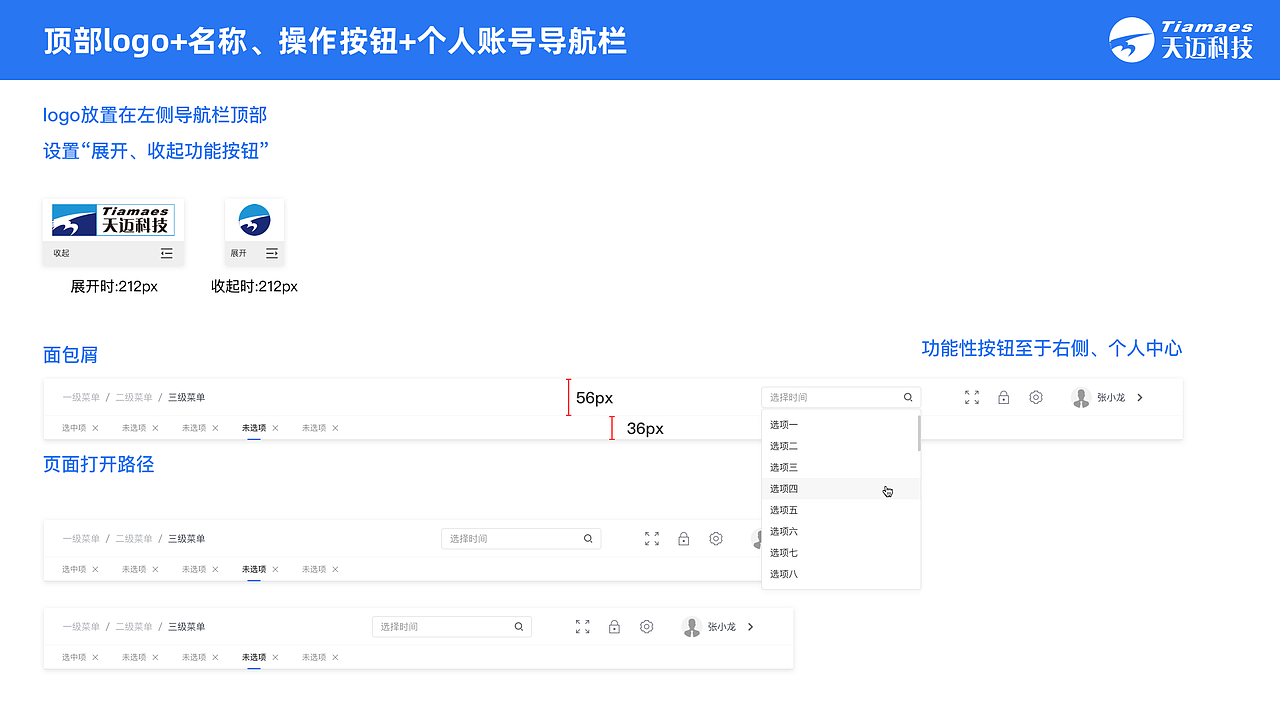This screenshot has height=720, width=1280.
Task: Click the white Tiamaes logo in the blue header
Action: click(x=1181, y=40)
